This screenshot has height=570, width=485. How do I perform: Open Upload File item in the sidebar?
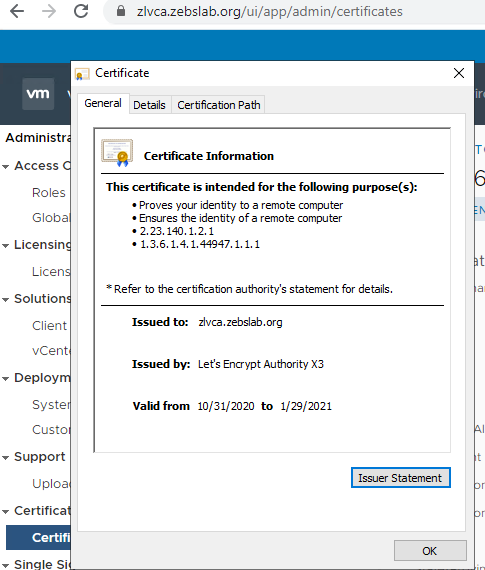[x=51, y=483]
